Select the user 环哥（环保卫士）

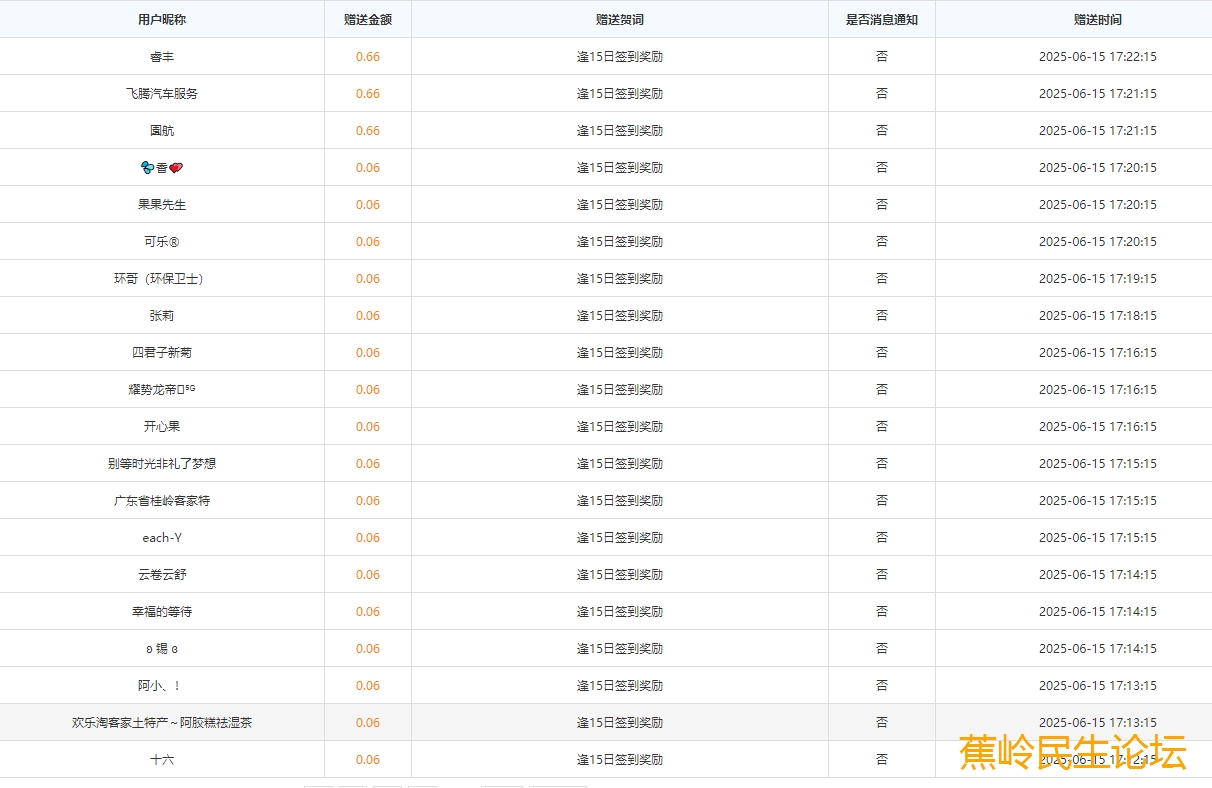pyautogui.click(x=162, y=279)
